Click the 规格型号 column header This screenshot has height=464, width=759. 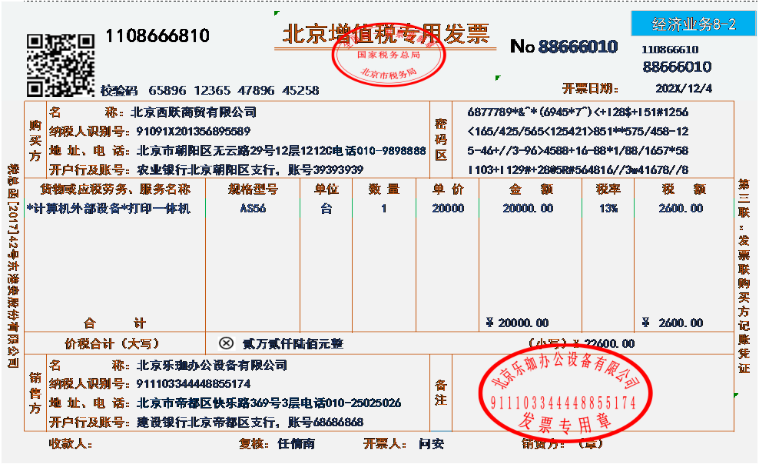tap(253, 189)
